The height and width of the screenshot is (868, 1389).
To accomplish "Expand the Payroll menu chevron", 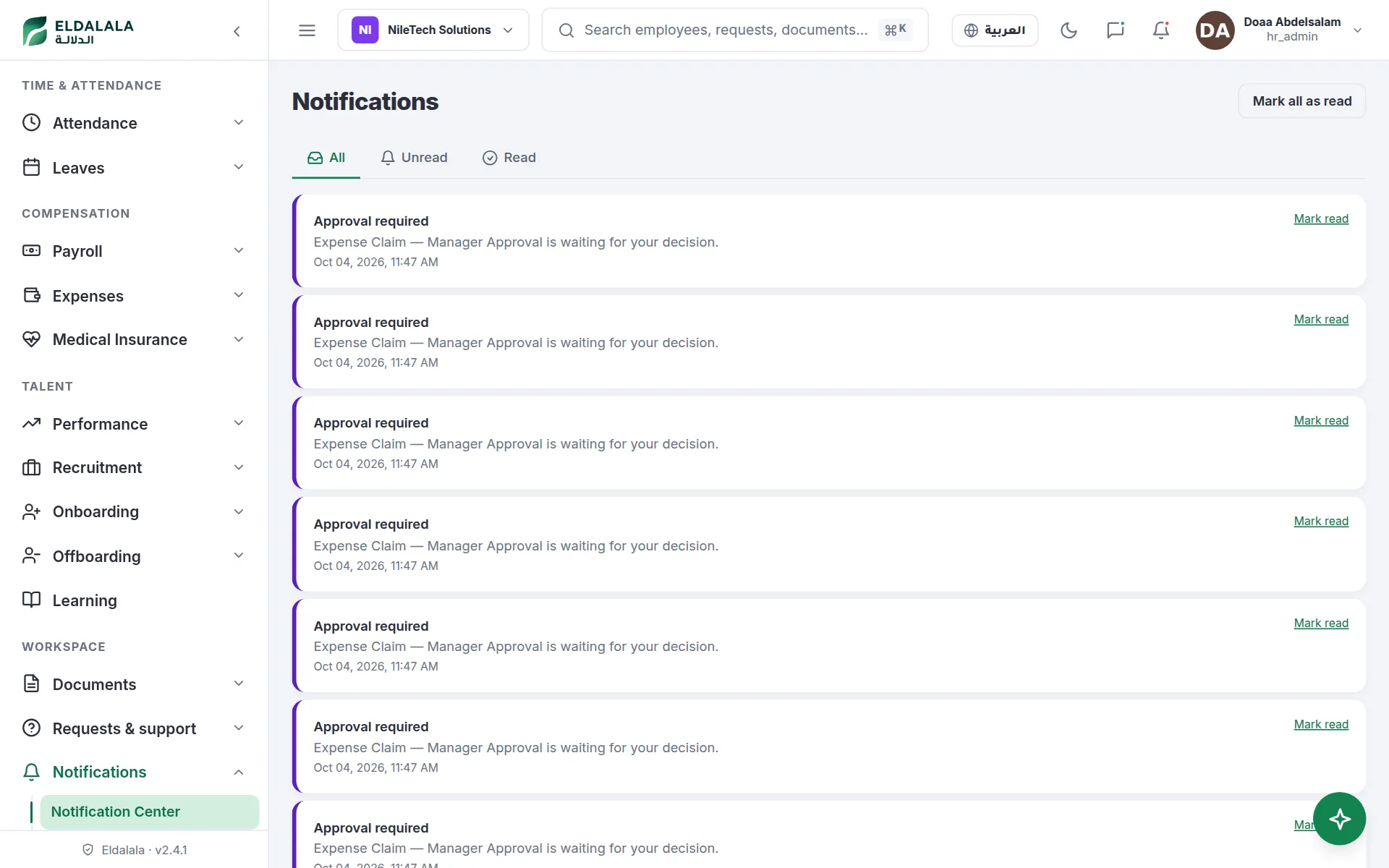I will [x=239, y=250].
